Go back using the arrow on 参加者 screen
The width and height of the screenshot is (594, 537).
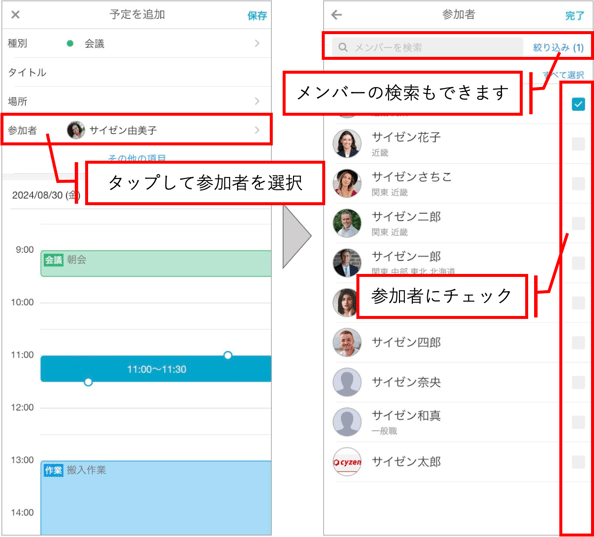pos(336,15)
